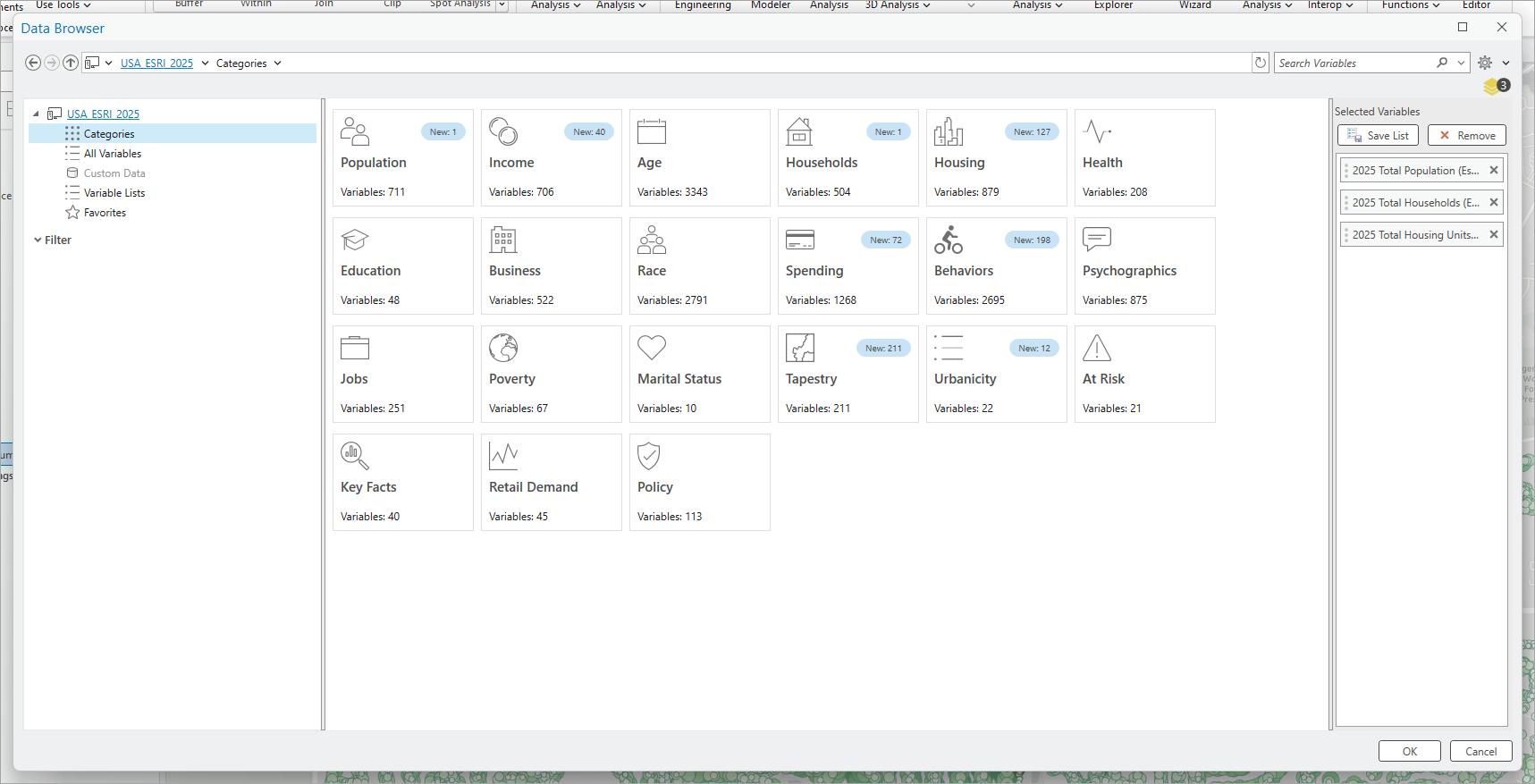The width and height of the screenshot is (1535, 784).
Task: Open the Households house icon
Action: [x=799, y=131]
